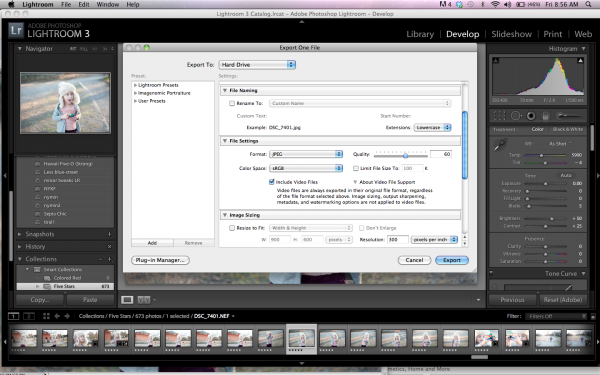
Task: Adjust the Quality slider
Action: 405,155
